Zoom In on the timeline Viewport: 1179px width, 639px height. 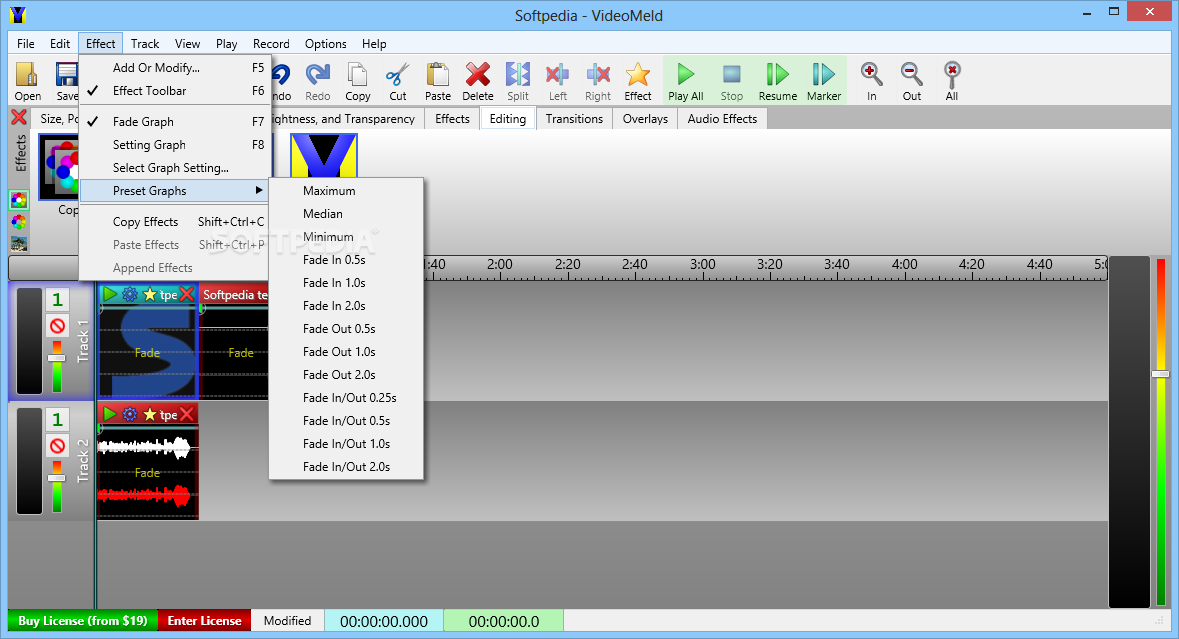tap(871, 81)
